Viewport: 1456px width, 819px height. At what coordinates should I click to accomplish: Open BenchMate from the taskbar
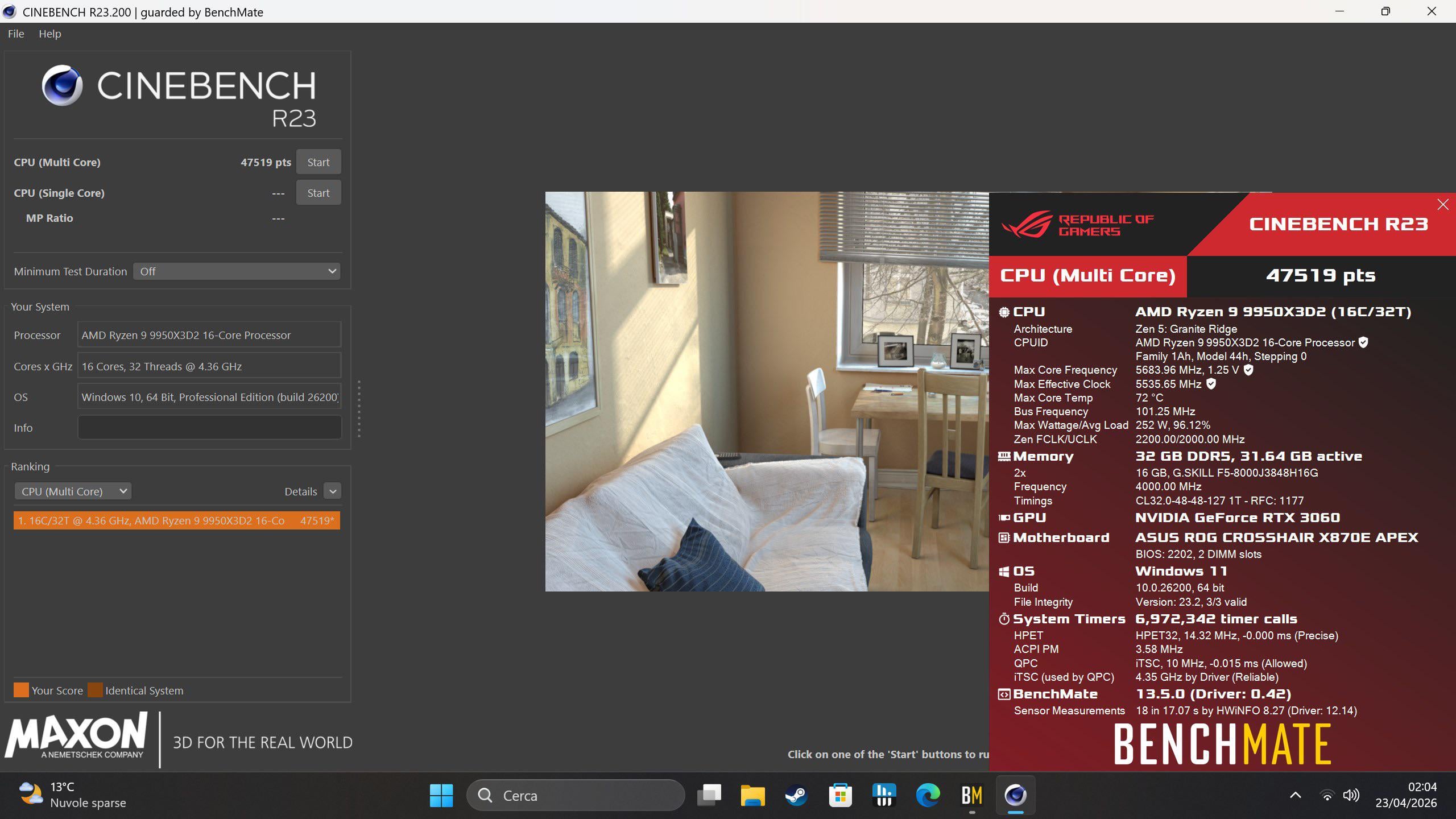pyautogui.click(x=971, y=795)
